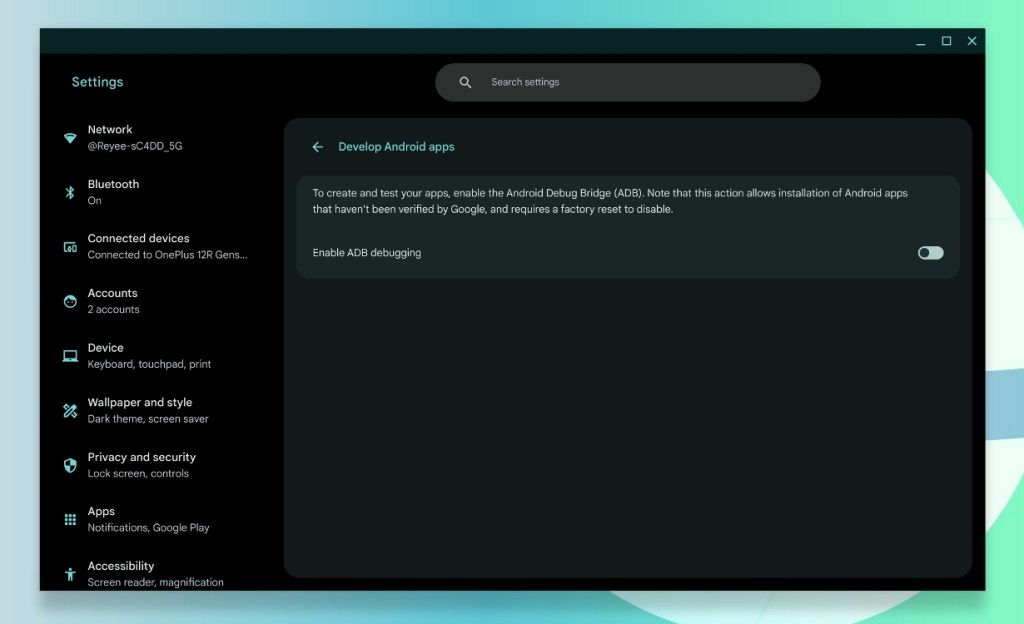1024x624 pixels.
Task: Click the Wallpaper and style icon
Action: 70,411
